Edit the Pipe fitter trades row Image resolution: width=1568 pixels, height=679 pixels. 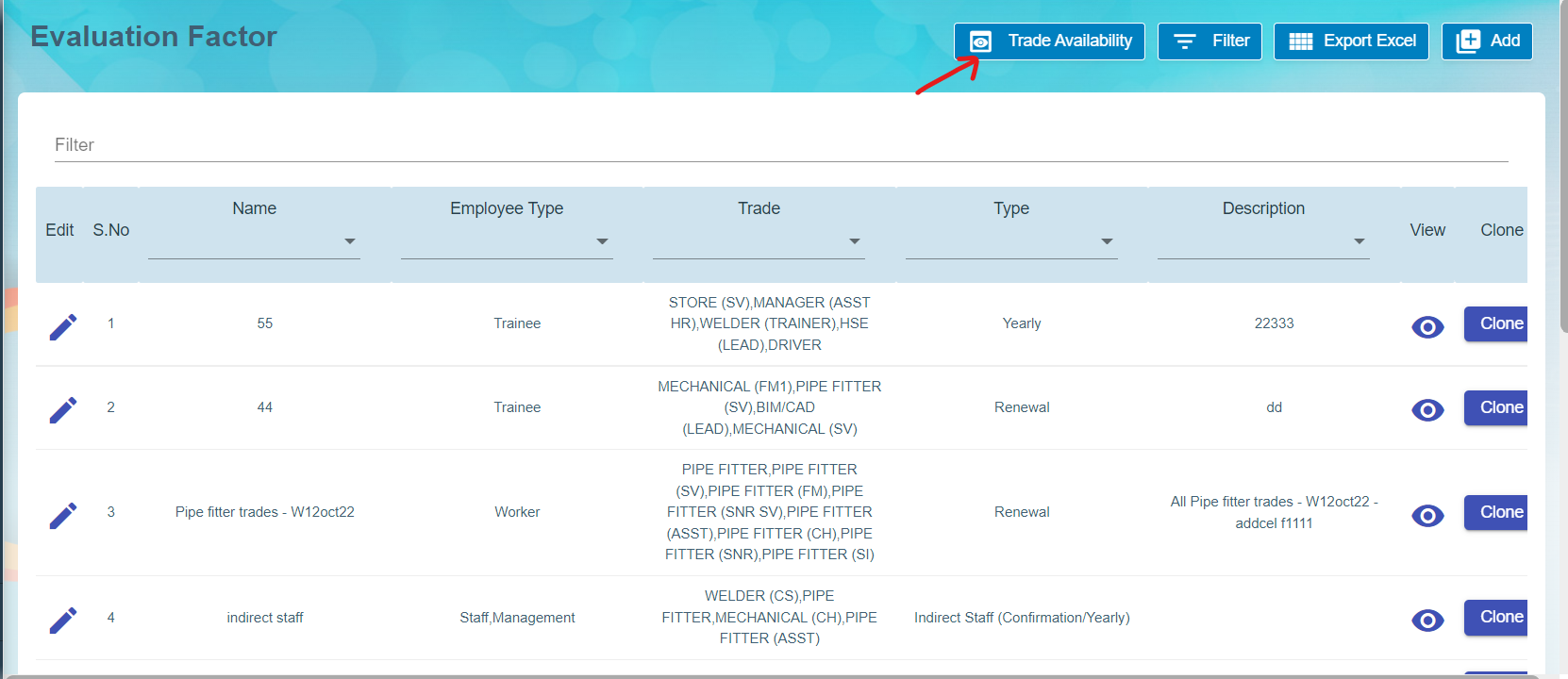[x=63, y=516]
